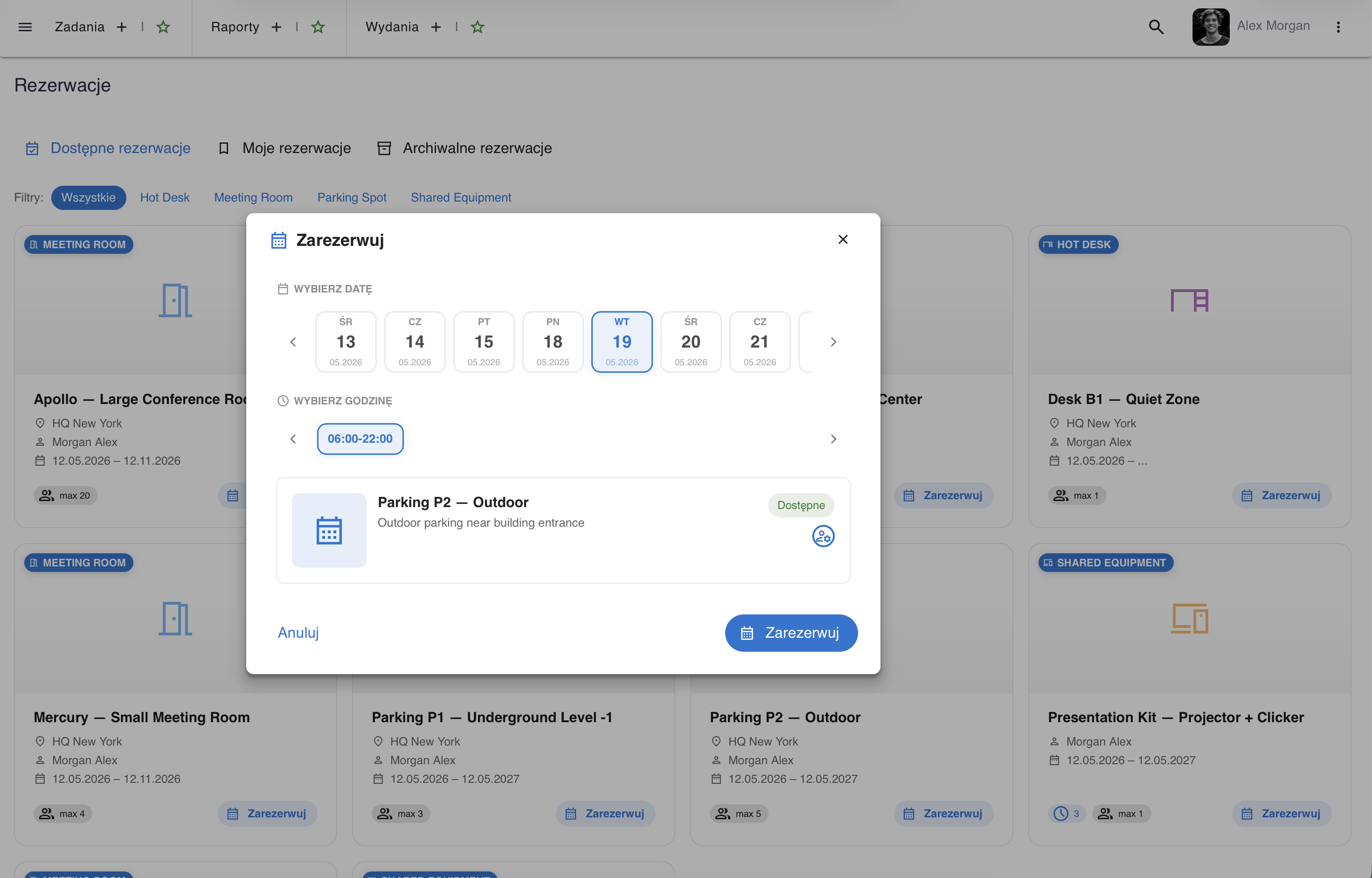Viewport: 1372px width, 878px height.
Task: Open the hamburger navigation menu
Action: click(25, 27)
